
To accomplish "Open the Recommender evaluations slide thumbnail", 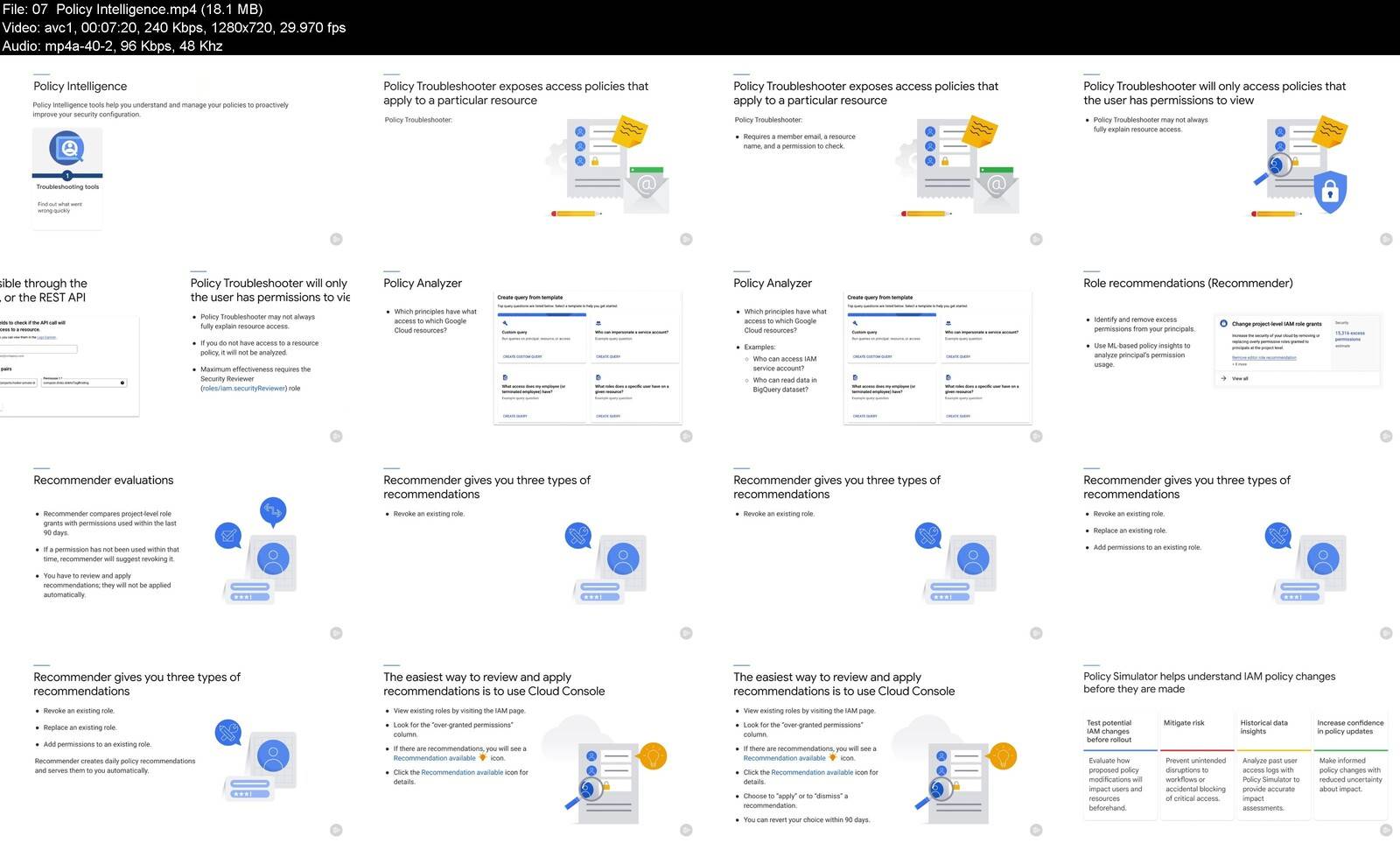I will pyautogui.click(x=175, y=548).
